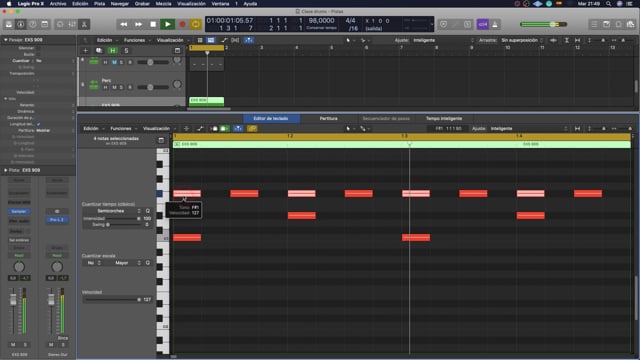Fast forward the transport
The image size is (640, 360).
(x=138, y=24)
